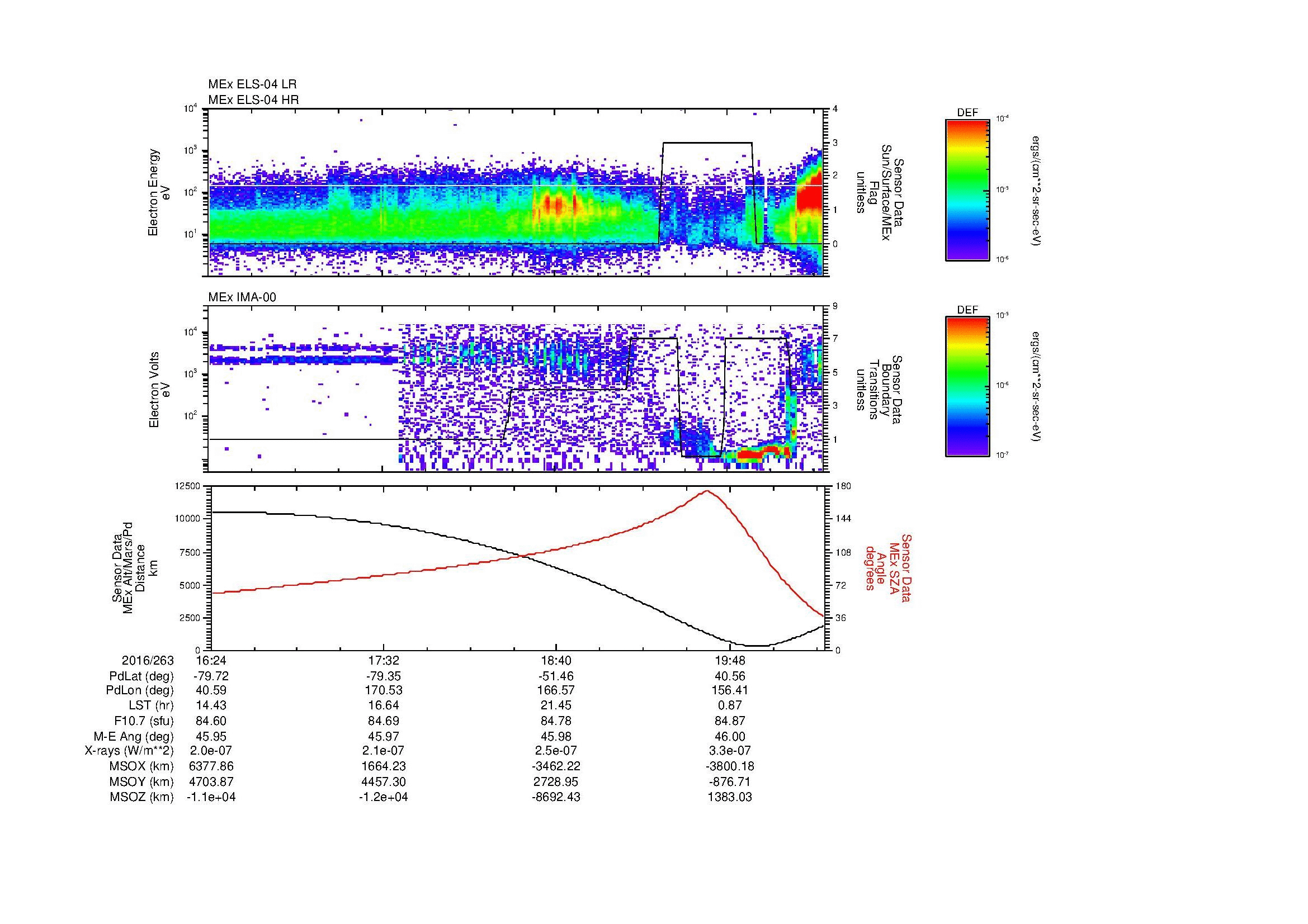Screen dimensions: 1308x924
Task: Click the 'PdLat (deg)' row label
Action: [x=141, y=676]
